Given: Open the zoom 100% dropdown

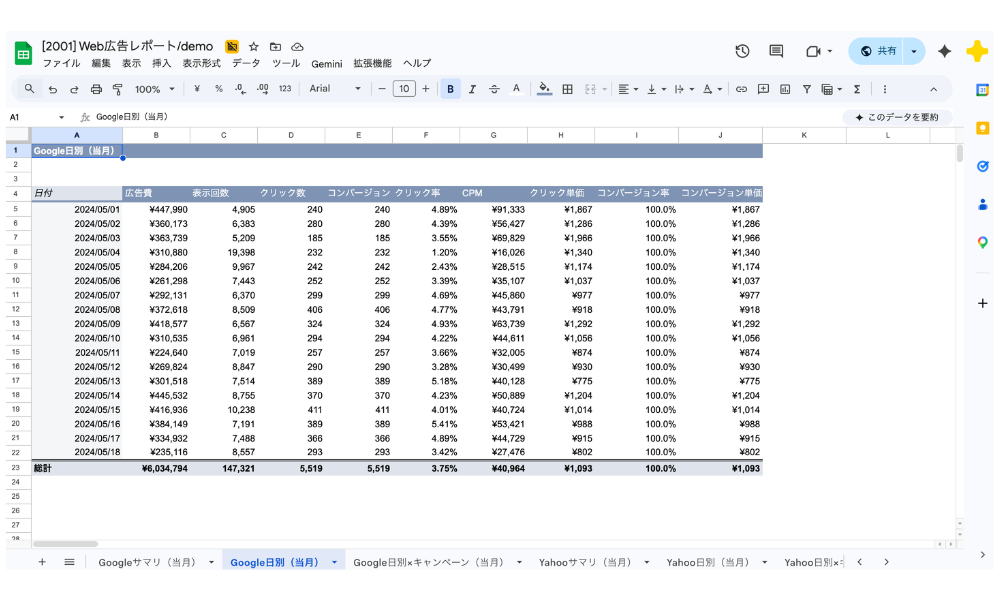Looking at the screenshot, I should (154, 89).
